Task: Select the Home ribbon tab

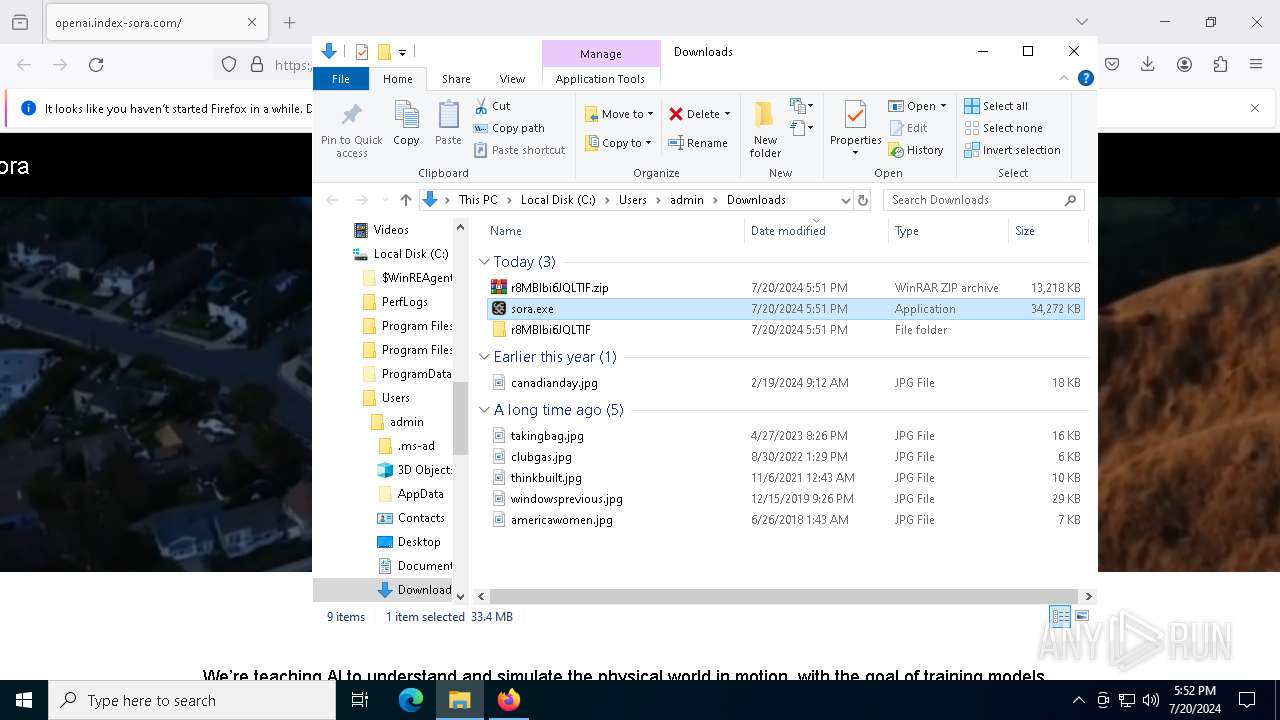Action: point(397,79)
